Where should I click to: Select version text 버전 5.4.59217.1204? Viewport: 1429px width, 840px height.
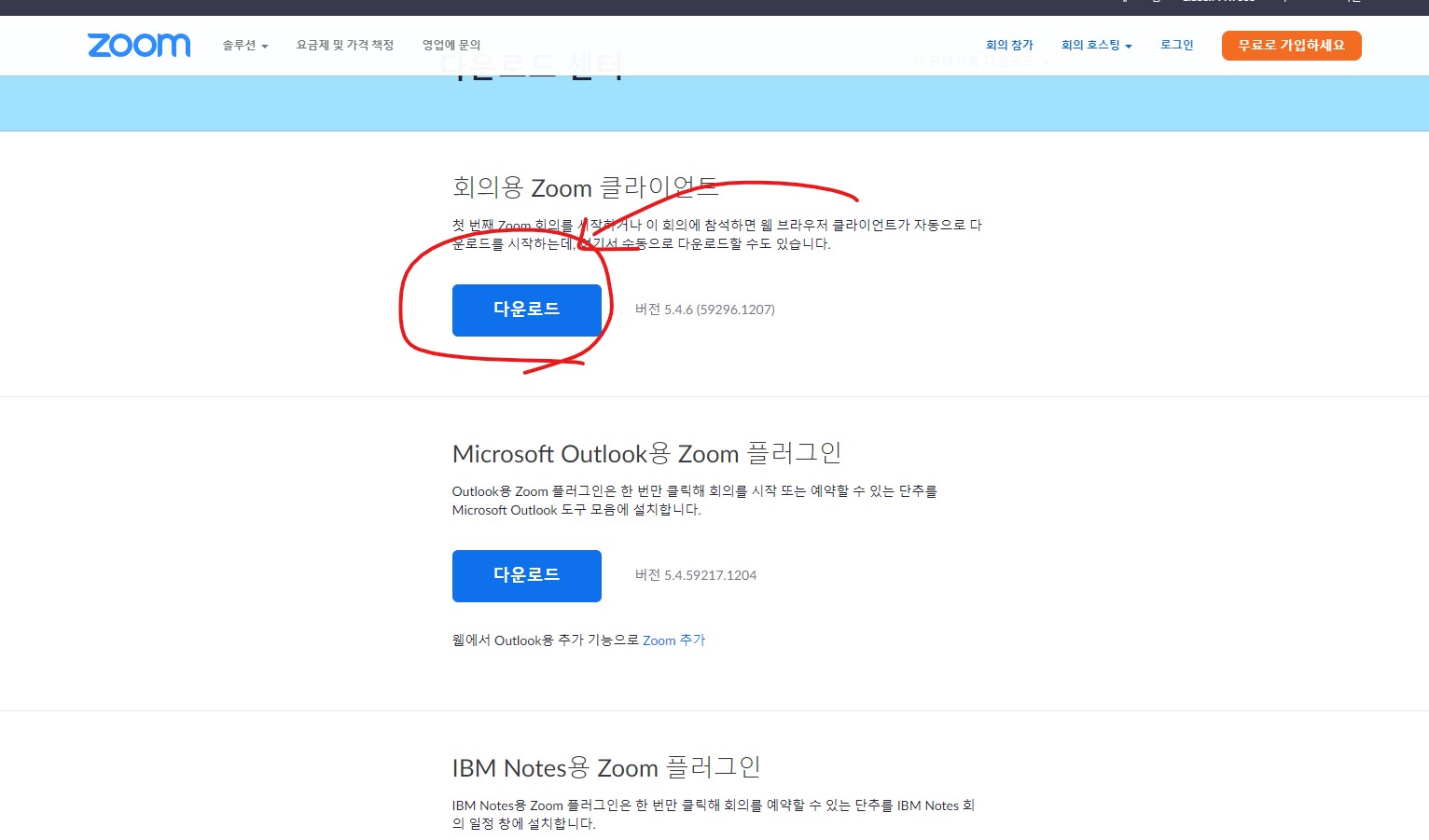point(696,575)
